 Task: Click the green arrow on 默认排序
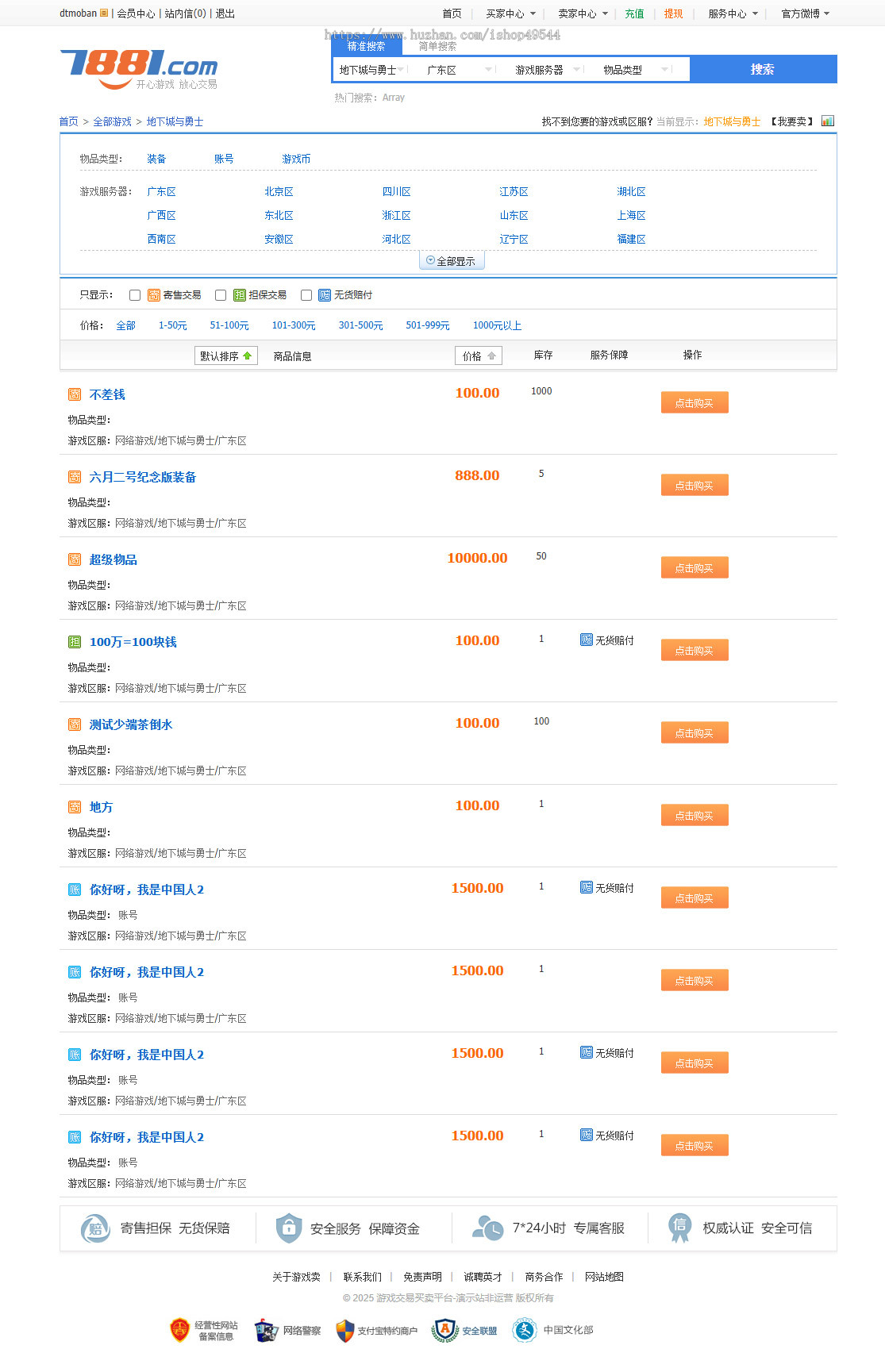pos(248,356)
